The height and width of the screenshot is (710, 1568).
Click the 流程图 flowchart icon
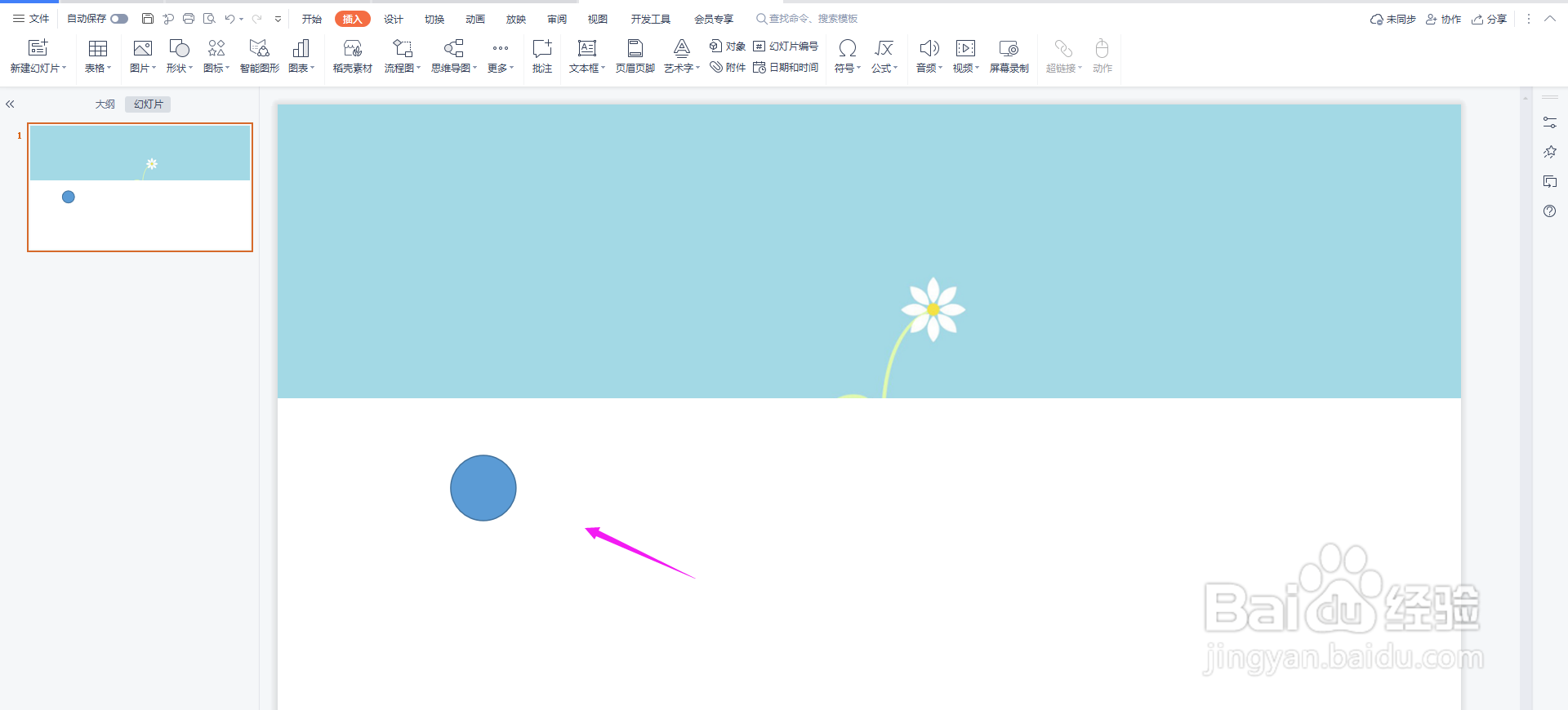403,48
